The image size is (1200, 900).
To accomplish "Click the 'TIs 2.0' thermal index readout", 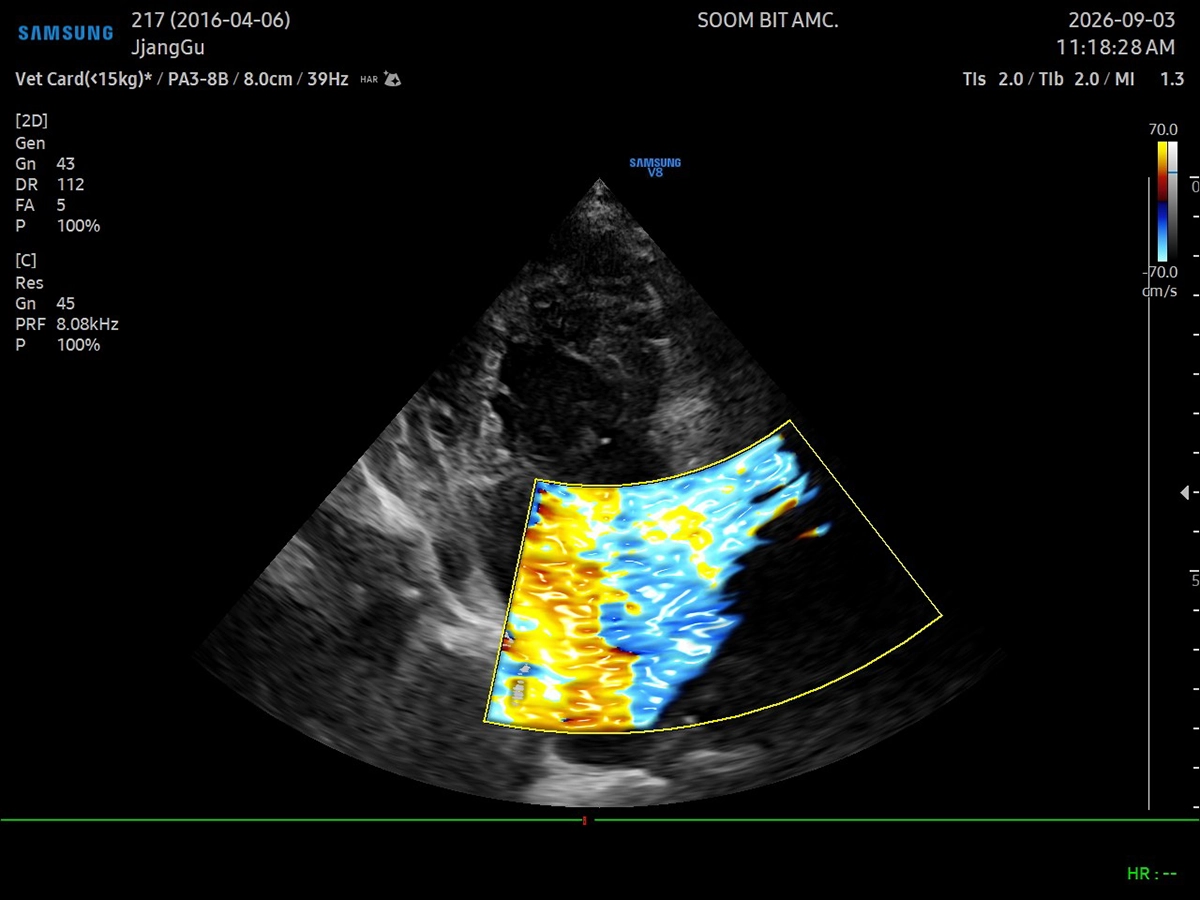I will point(993,79).
